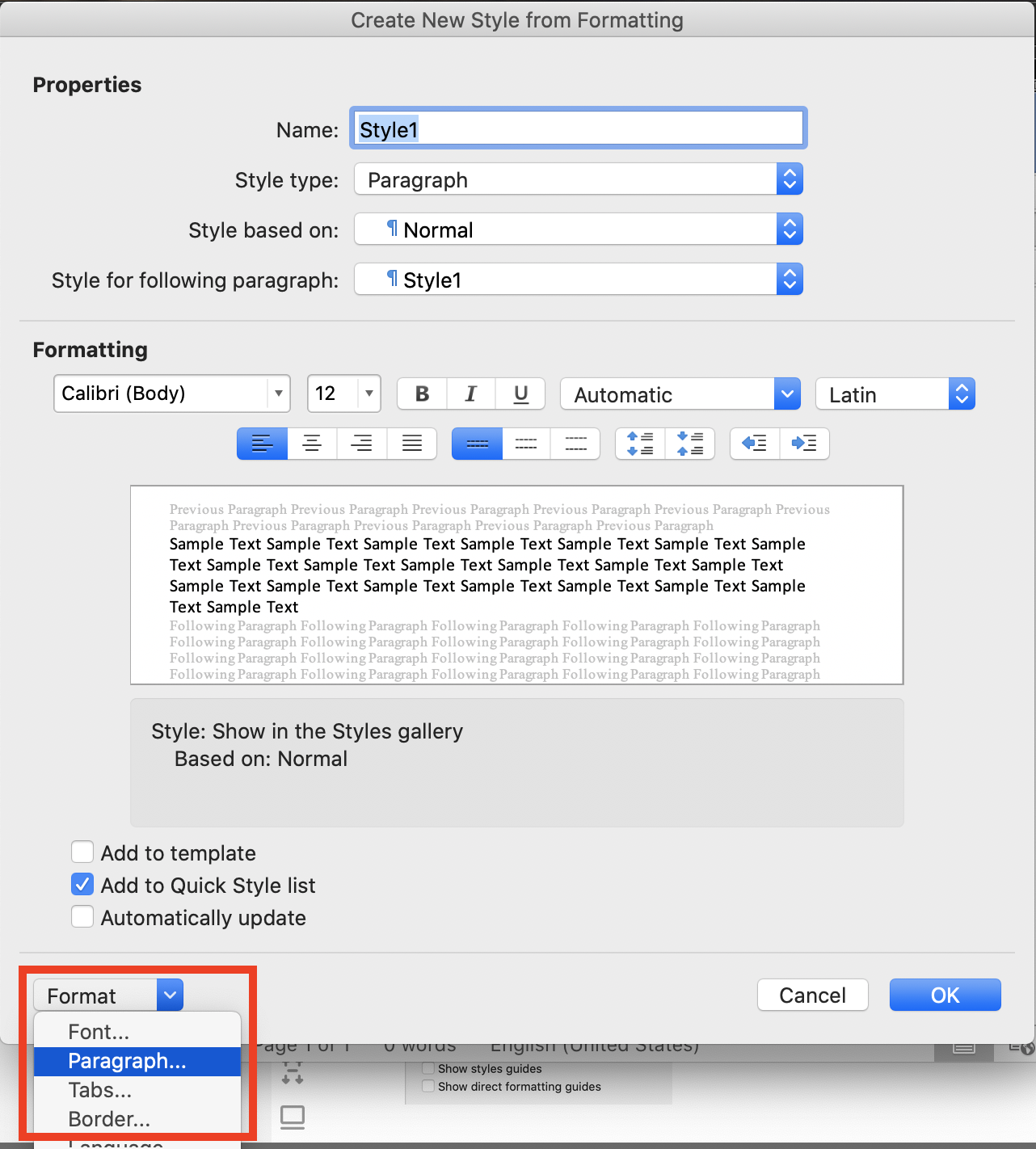Check Show styles guides in Word window
Screen dimensions: 1036x1149
pyautogui.click(x=428, y=1069)
